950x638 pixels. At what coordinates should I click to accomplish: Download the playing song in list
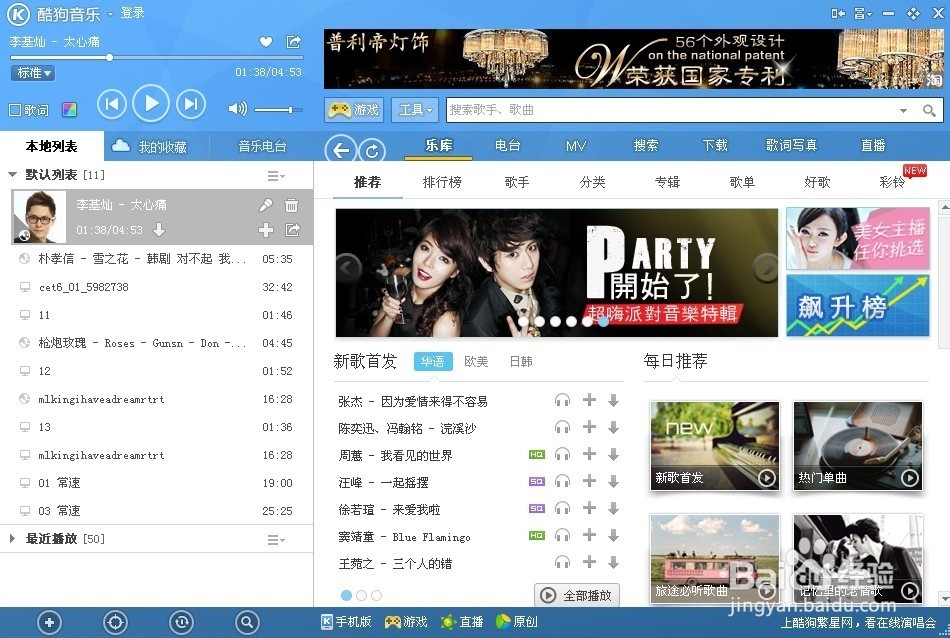[x=159, y=230]
